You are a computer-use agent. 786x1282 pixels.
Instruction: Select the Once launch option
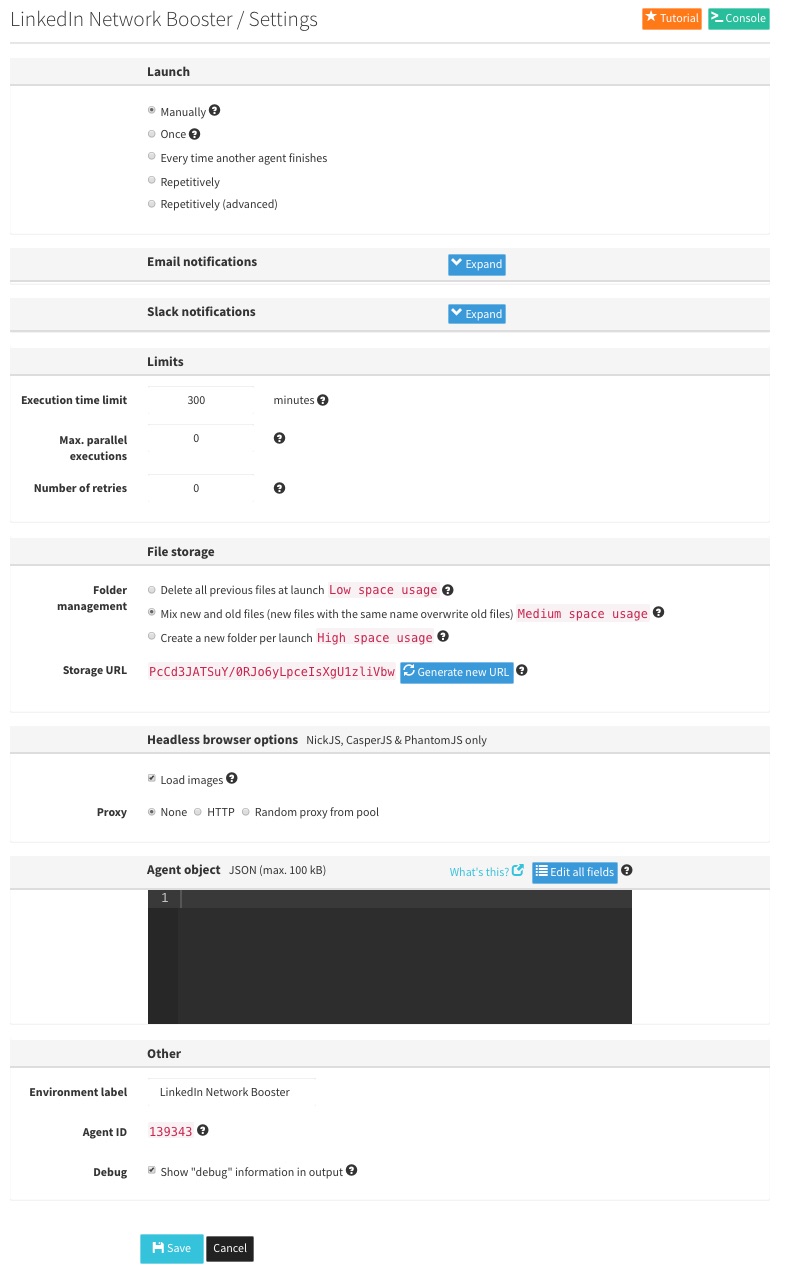pyautogui.click(x=151, y=133)
